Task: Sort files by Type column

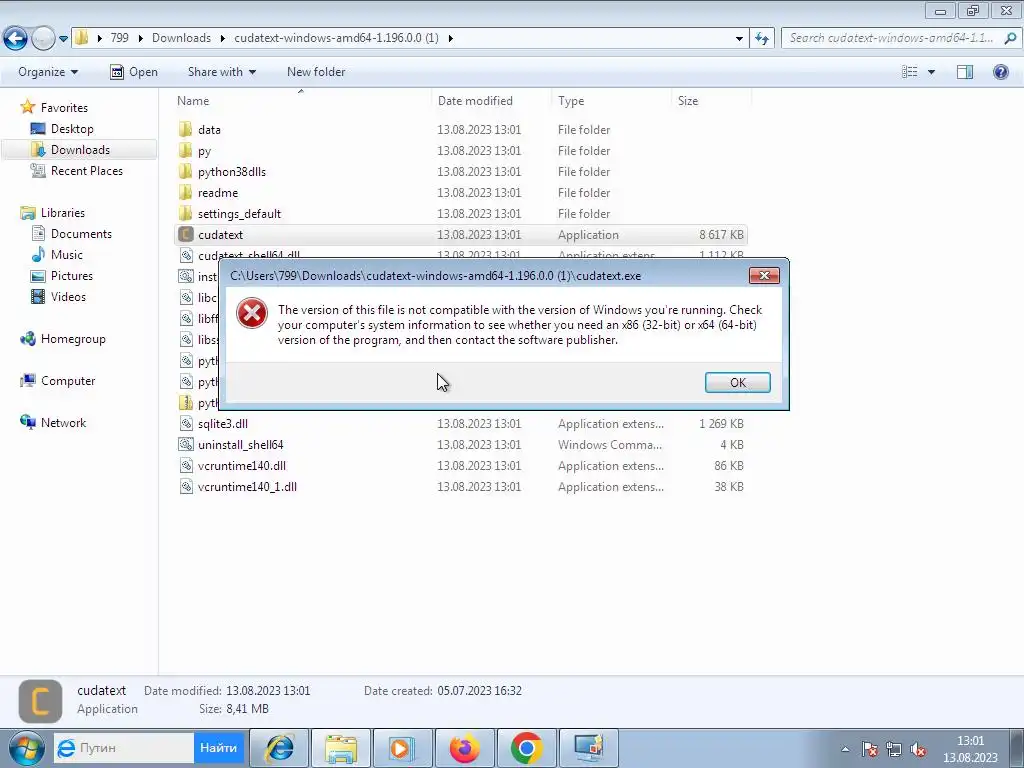Action: pyautogui.click(x=611, y=101)
